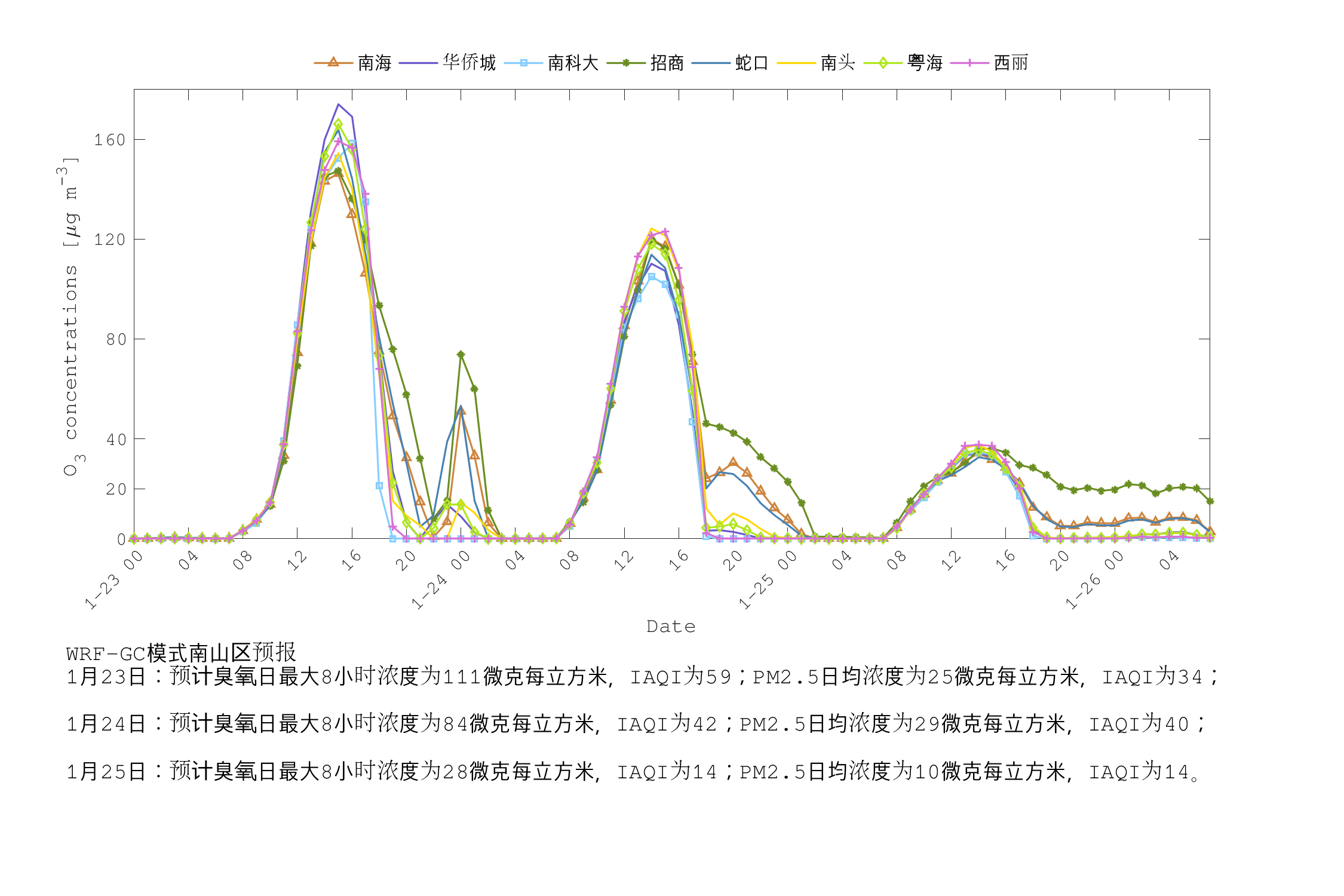Click the 南头 yellow legend line
The image size is (1344, 896).
click(x=796, y=63)
